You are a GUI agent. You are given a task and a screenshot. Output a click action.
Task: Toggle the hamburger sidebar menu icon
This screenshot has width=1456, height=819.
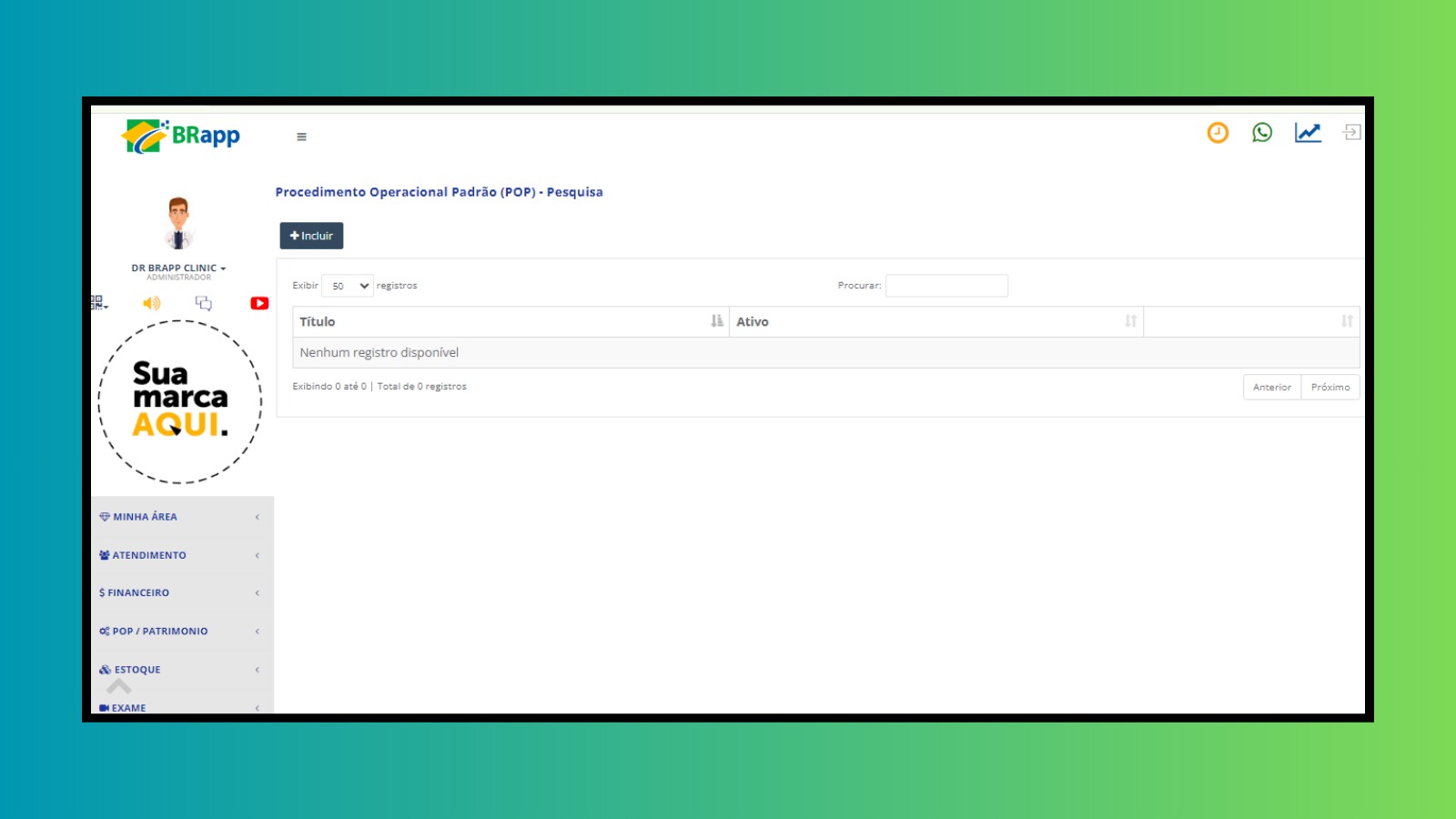point(301,137)
